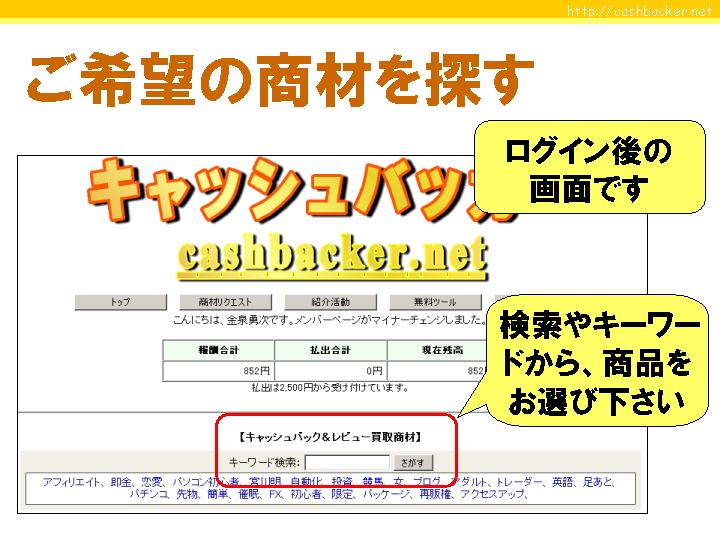The image size is (720, 540).
Task: Click the 現在残高 table header
Action: (x=437, y=350)
